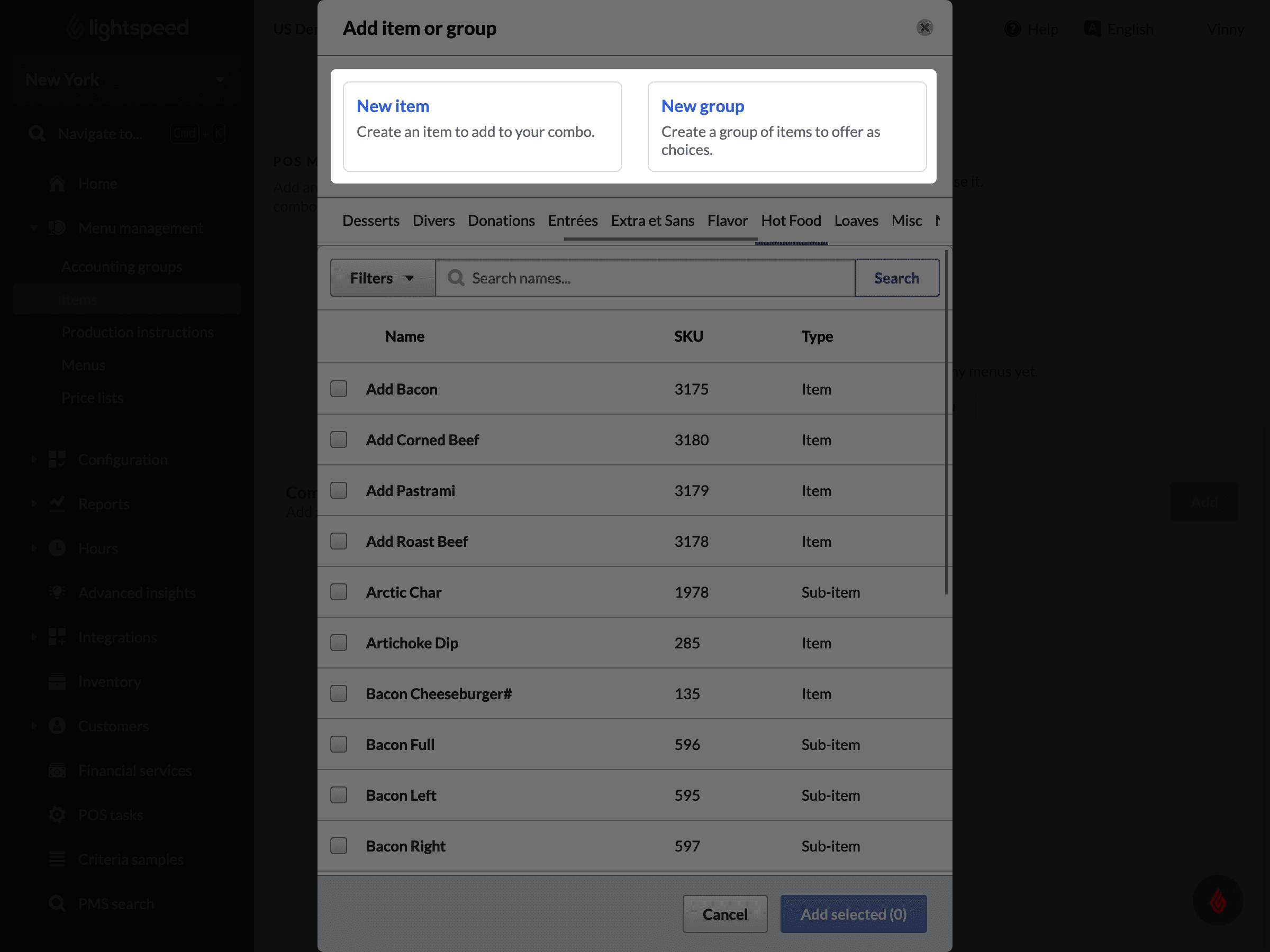Click the New item link

393,105
